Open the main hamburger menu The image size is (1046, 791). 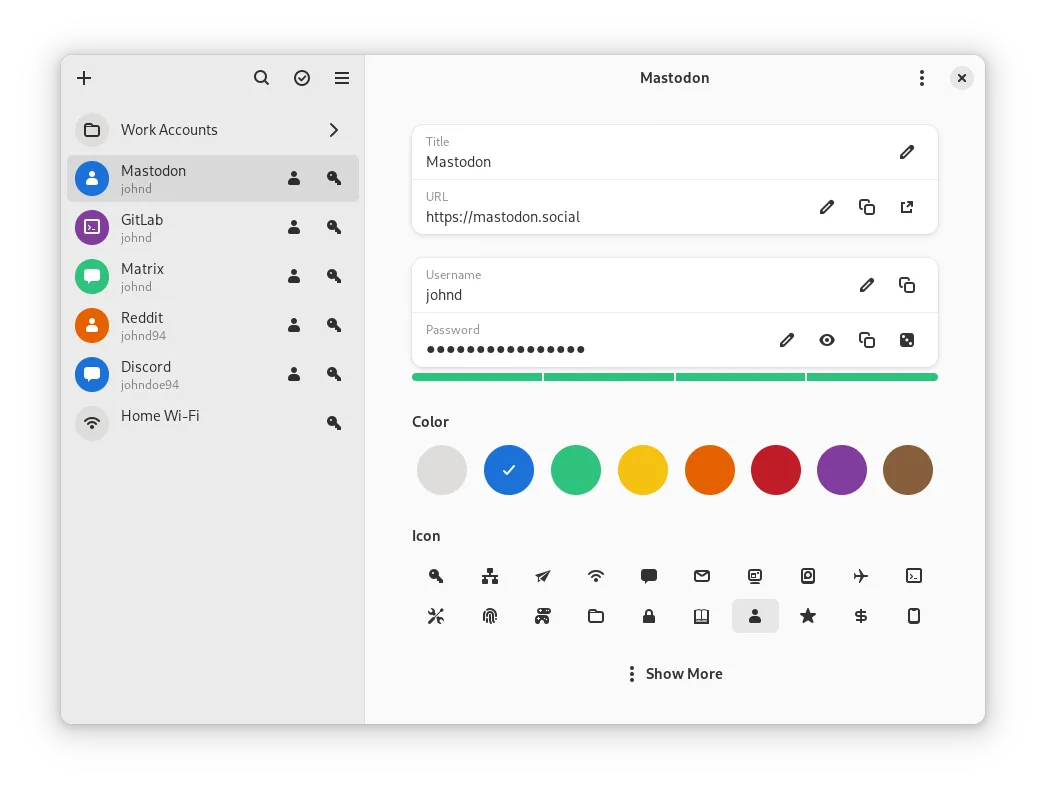click(342, 77)
